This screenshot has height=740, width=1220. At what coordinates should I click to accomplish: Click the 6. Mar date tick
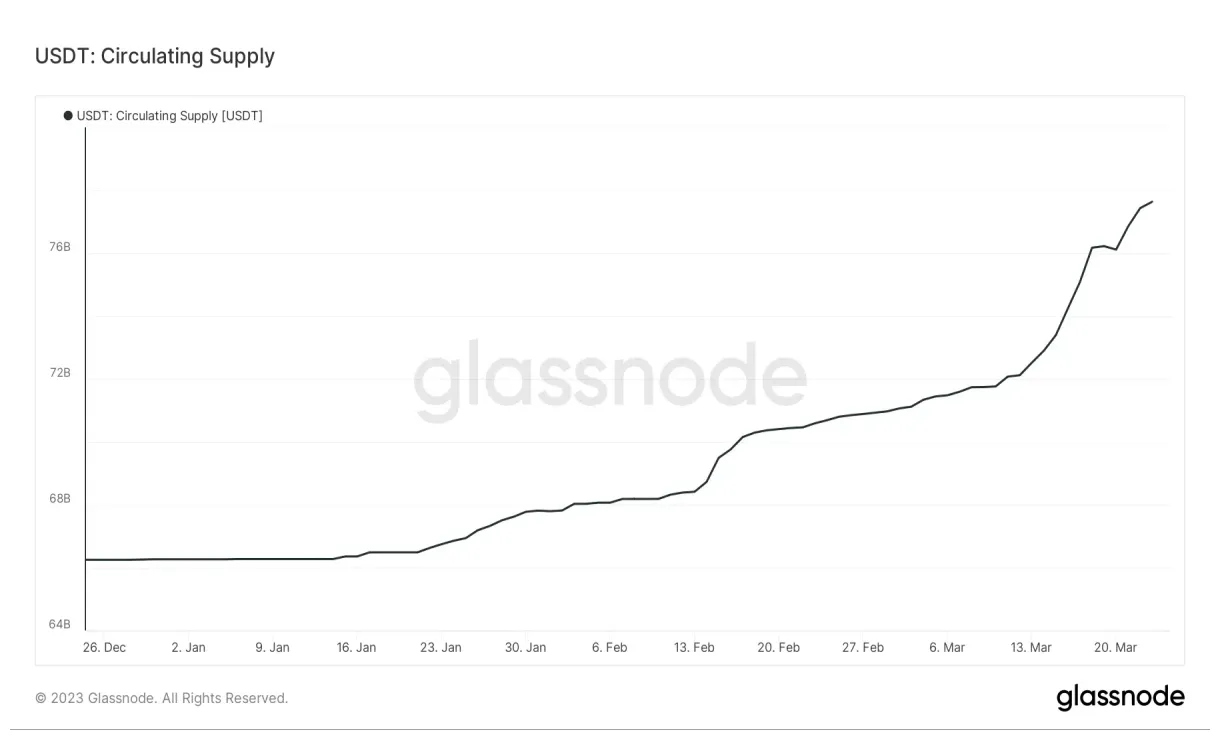(946, 648)
